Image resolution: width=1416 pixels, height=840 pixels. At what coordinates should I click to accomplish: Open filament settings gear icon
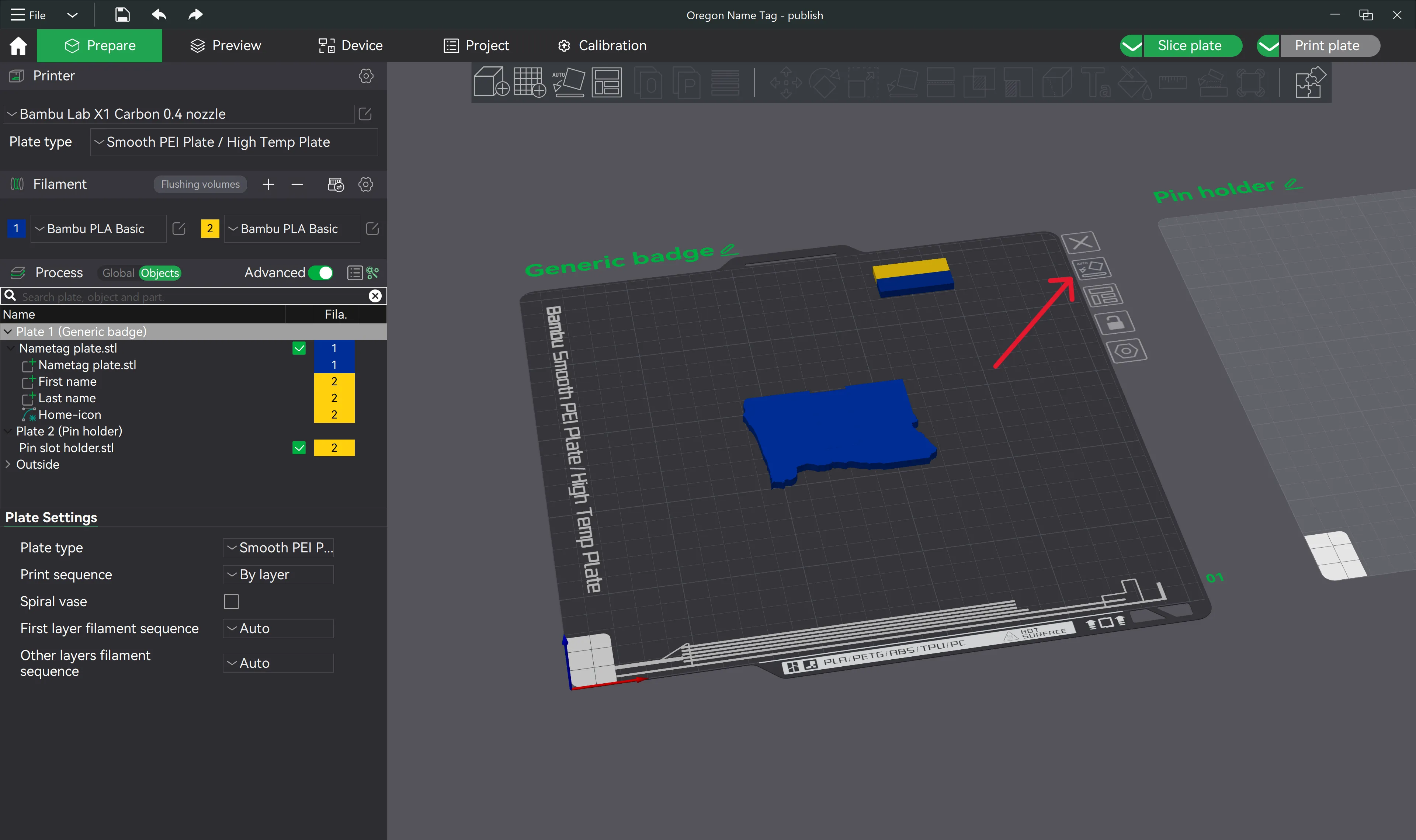366,184
